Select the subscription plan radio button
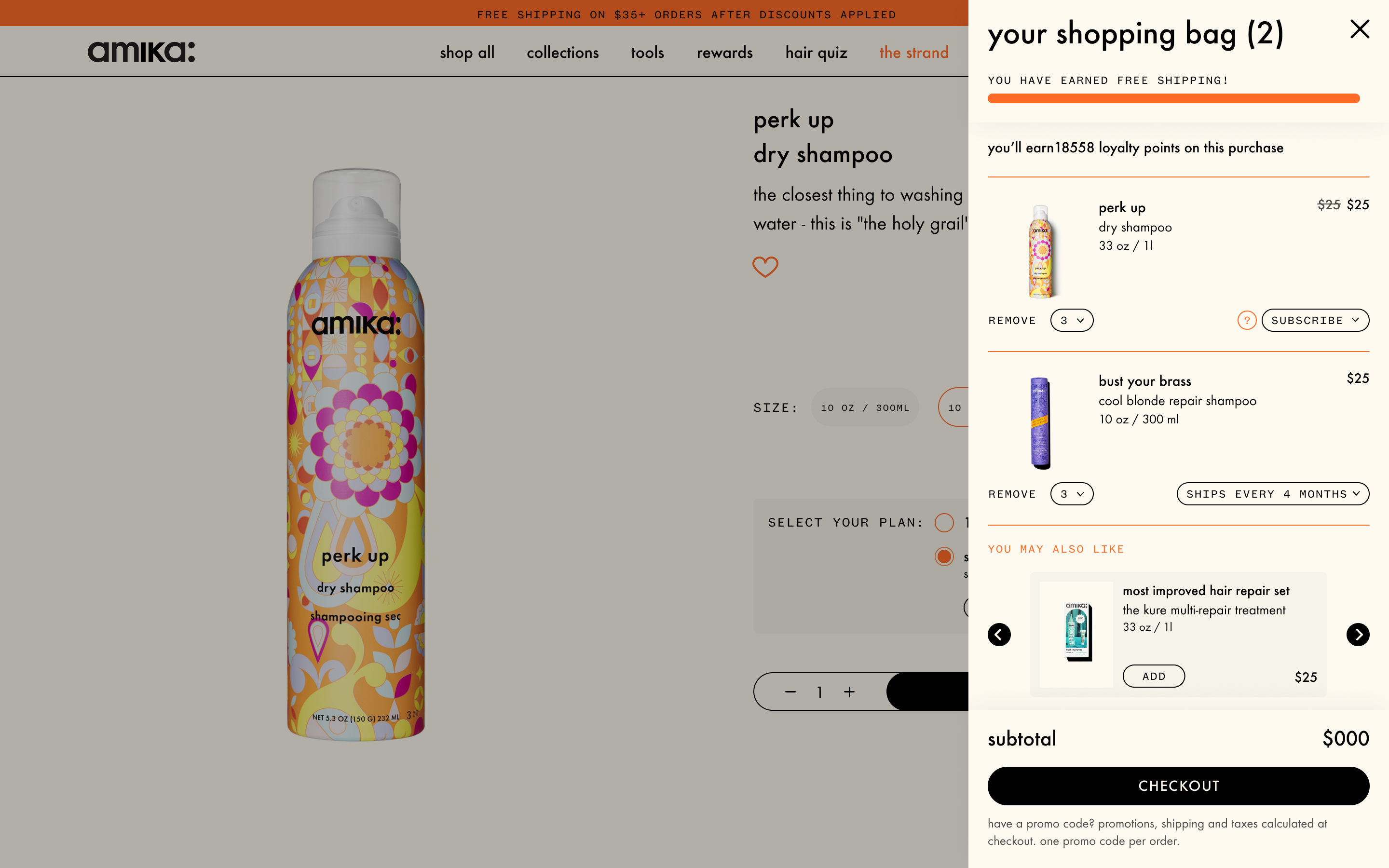1389x868 pixels. click(943, 556)
